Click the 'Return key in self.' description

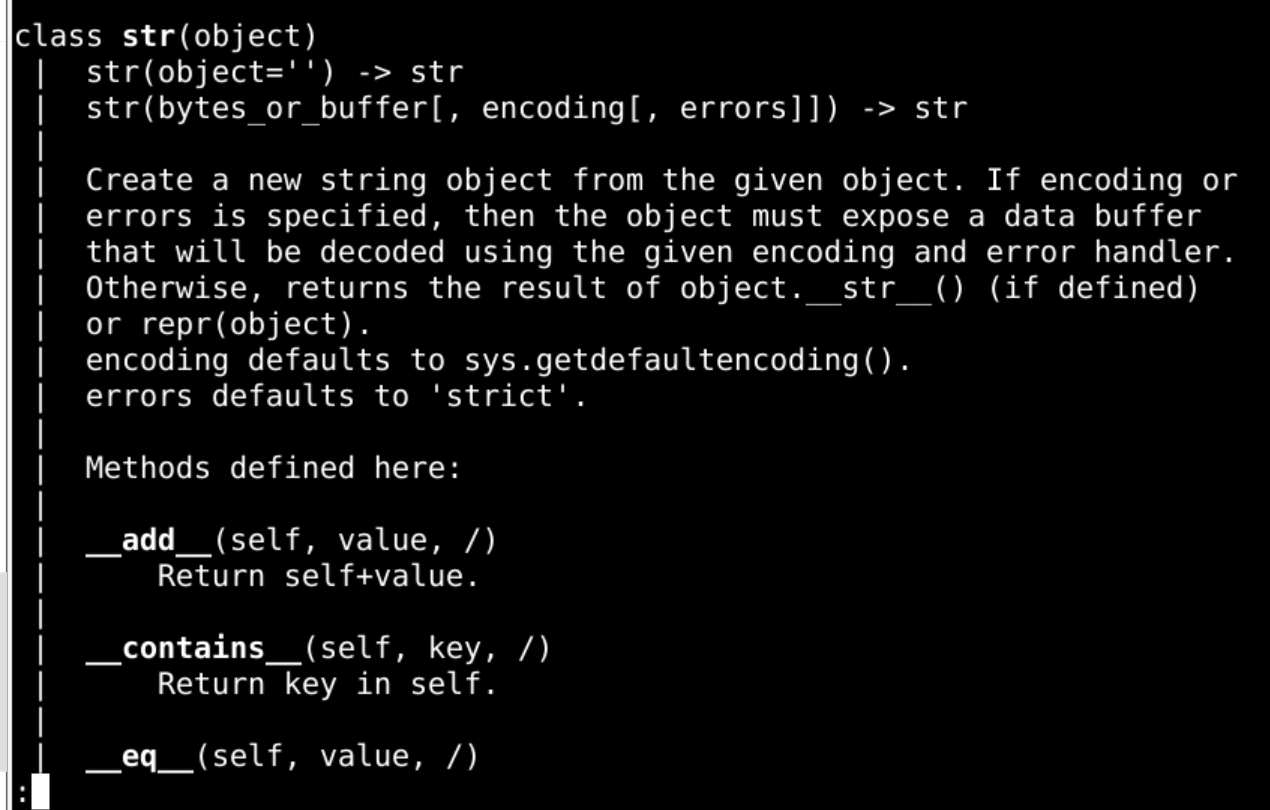click(x=327, y=685)
